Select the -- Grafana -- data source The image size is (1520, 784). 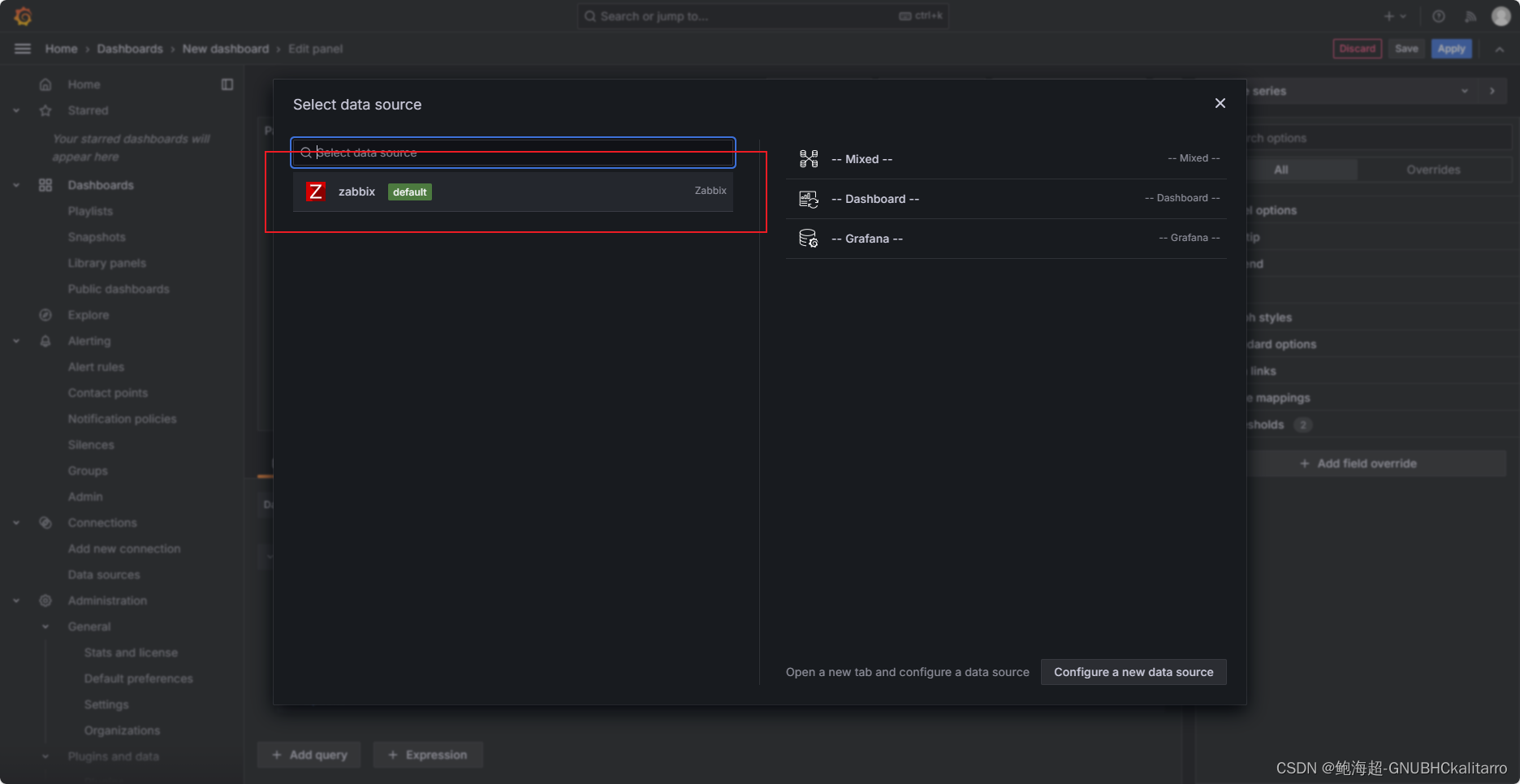click(x=1006, y=239)
